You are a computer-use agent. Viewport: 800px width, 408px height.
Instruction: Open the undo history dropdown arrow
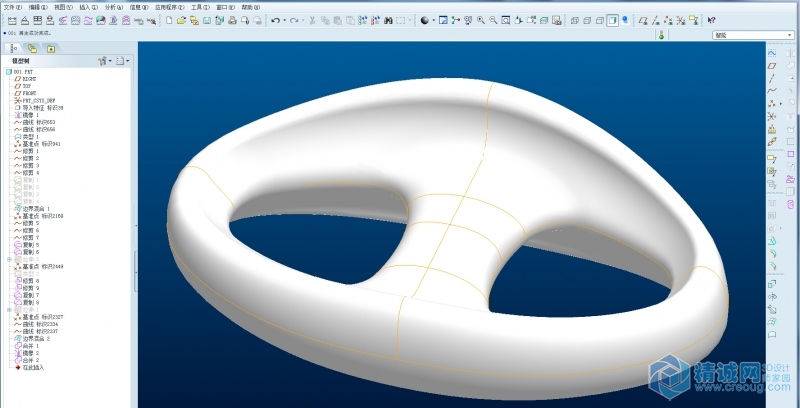point(283,20)
